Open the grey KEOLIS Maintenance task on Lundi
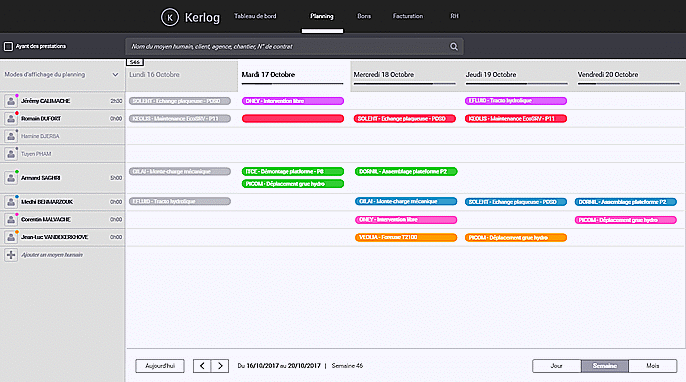The height and width of the screenshot is (382, 686). click(x=180, y=119)
